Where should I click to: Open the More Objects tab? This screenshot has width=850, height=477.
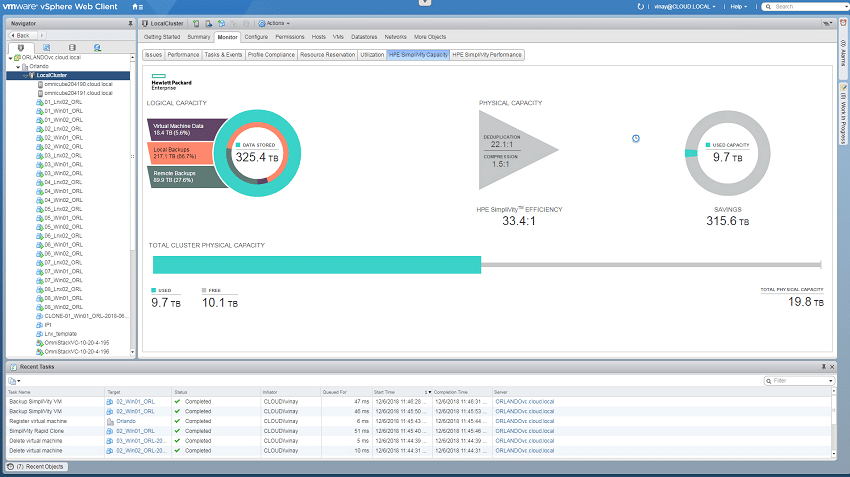430,37
